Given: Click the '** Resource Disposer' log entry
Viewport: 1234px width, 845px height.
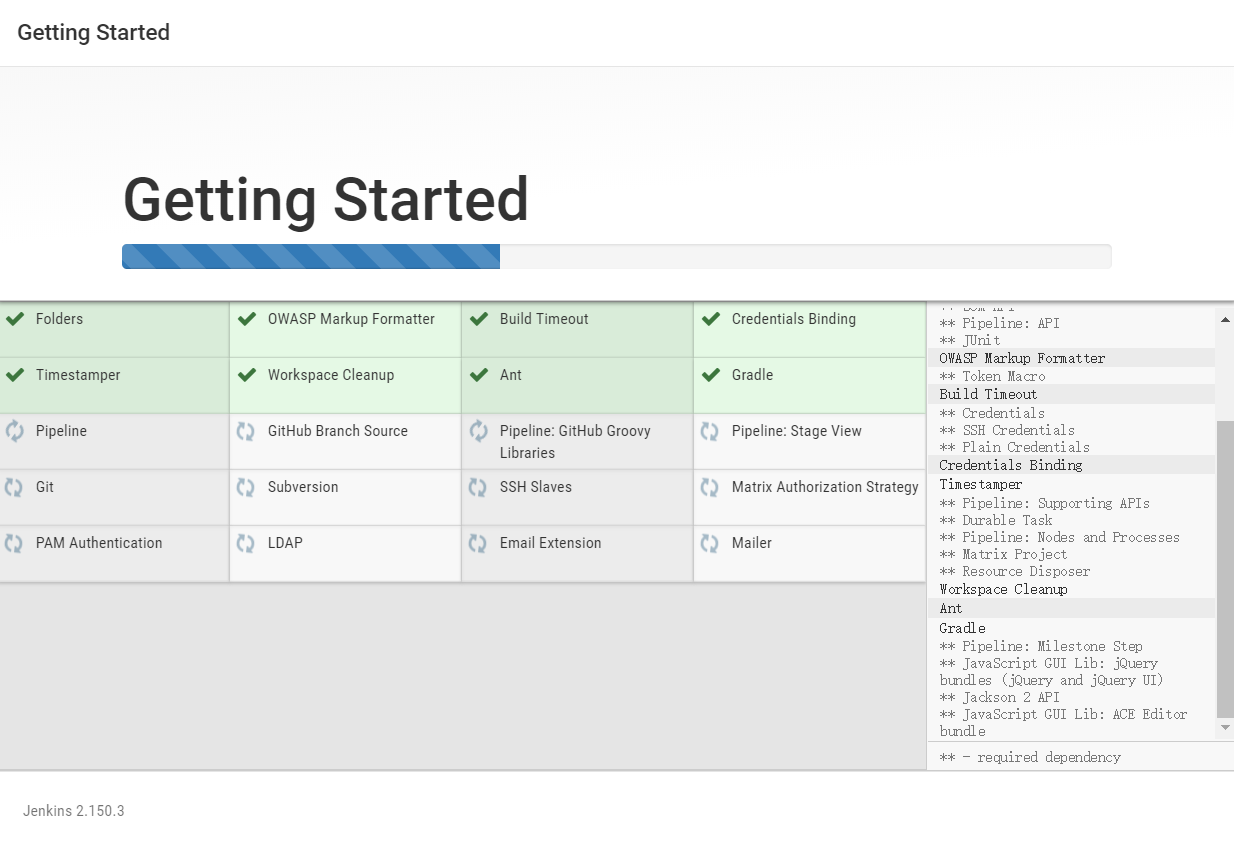Looking at the screenshot, I should 1015,571.
